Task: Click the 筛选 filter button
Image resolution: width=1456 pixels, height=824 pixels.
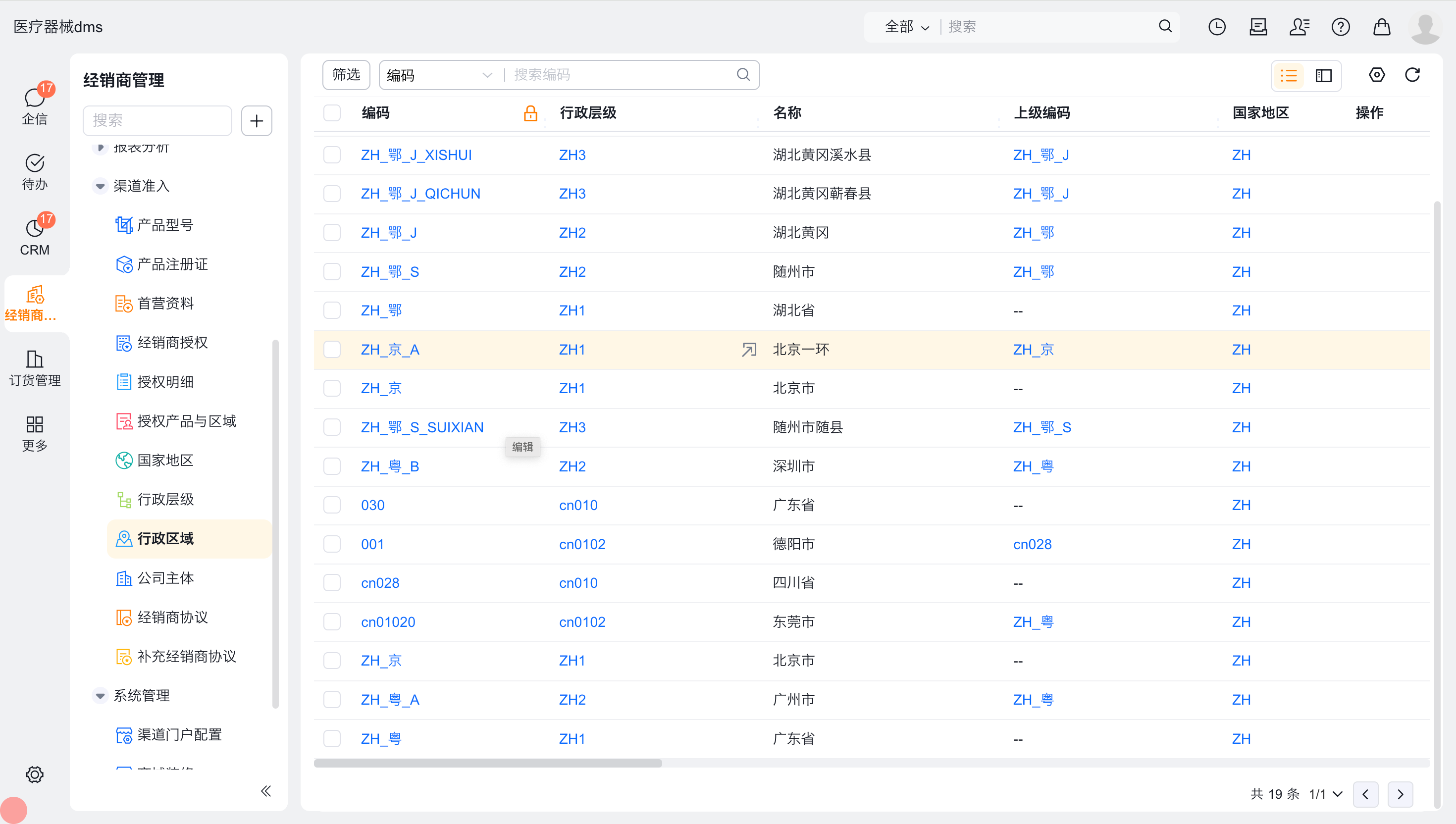Action: pos(346,75)
